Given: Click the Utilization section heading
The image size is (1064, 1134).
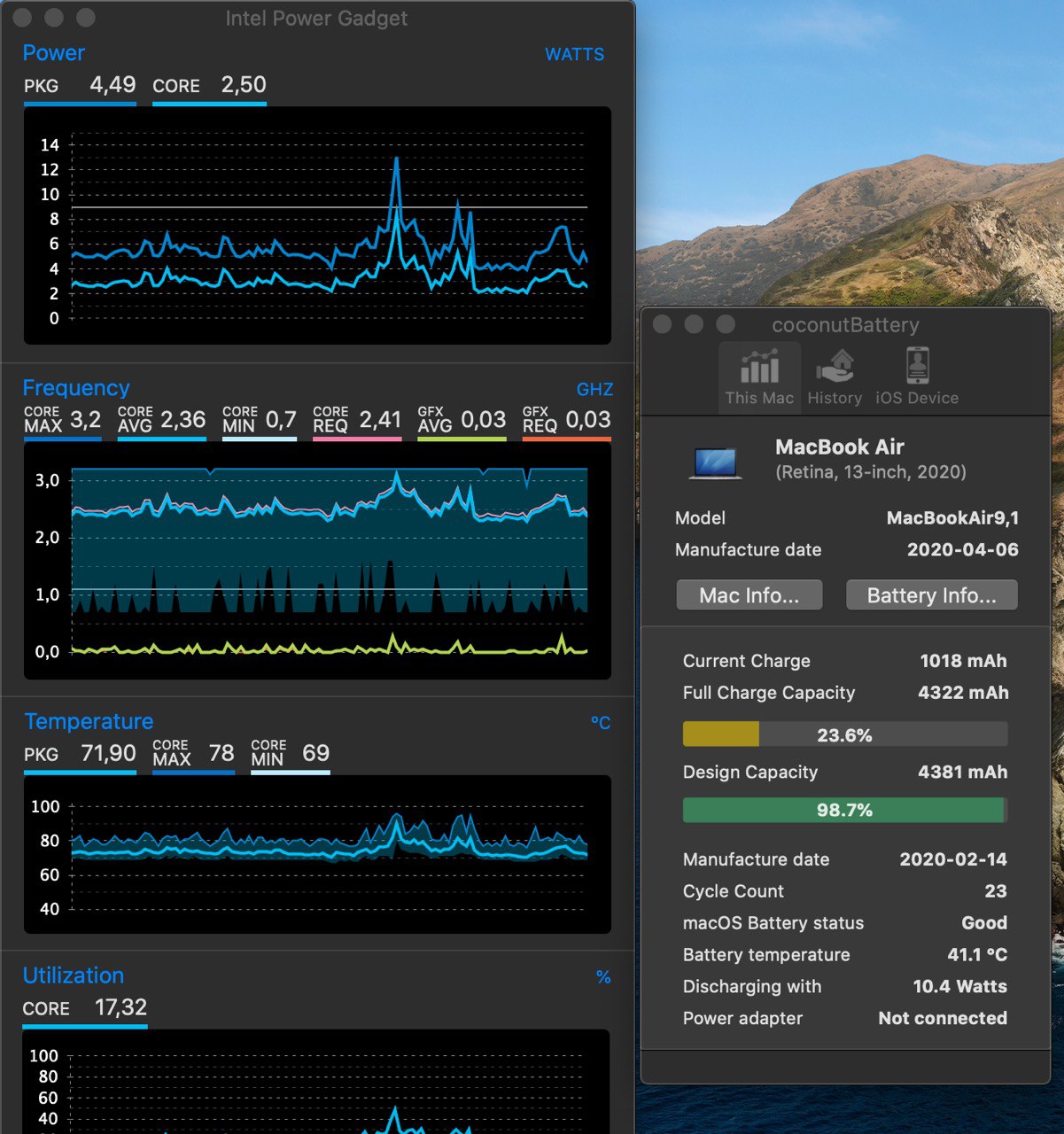Looking at the screenshot, I should [x=74, y=975].
